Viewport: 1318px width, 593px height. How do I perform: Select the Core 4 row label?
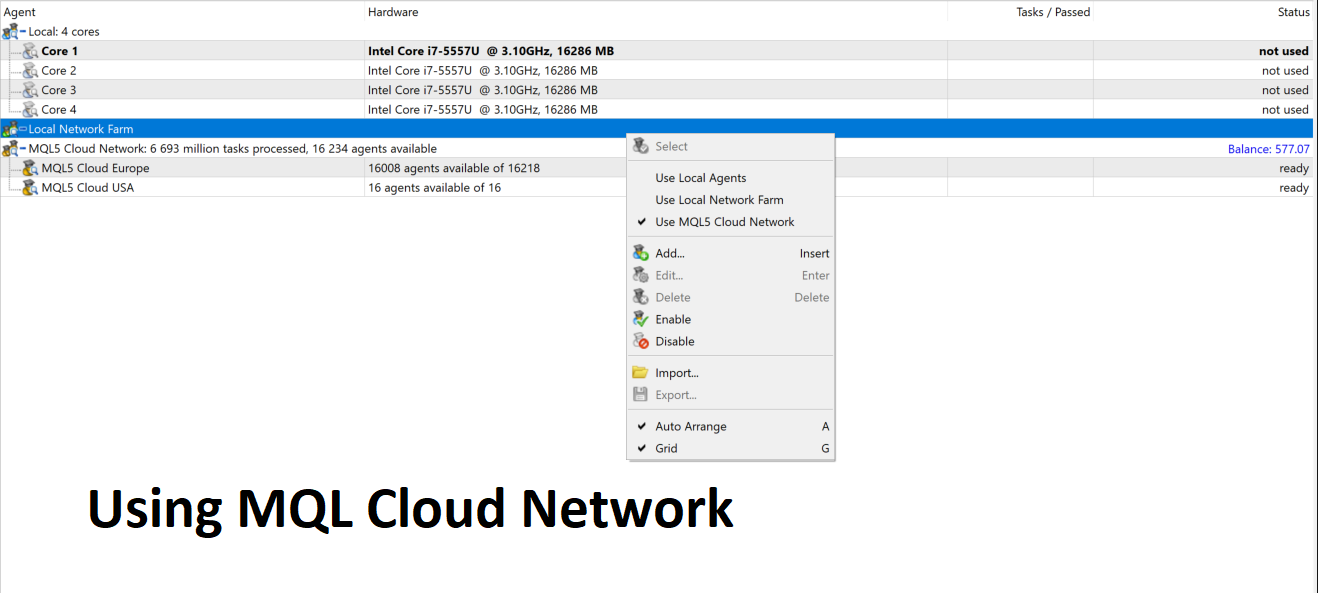point(59,110)
